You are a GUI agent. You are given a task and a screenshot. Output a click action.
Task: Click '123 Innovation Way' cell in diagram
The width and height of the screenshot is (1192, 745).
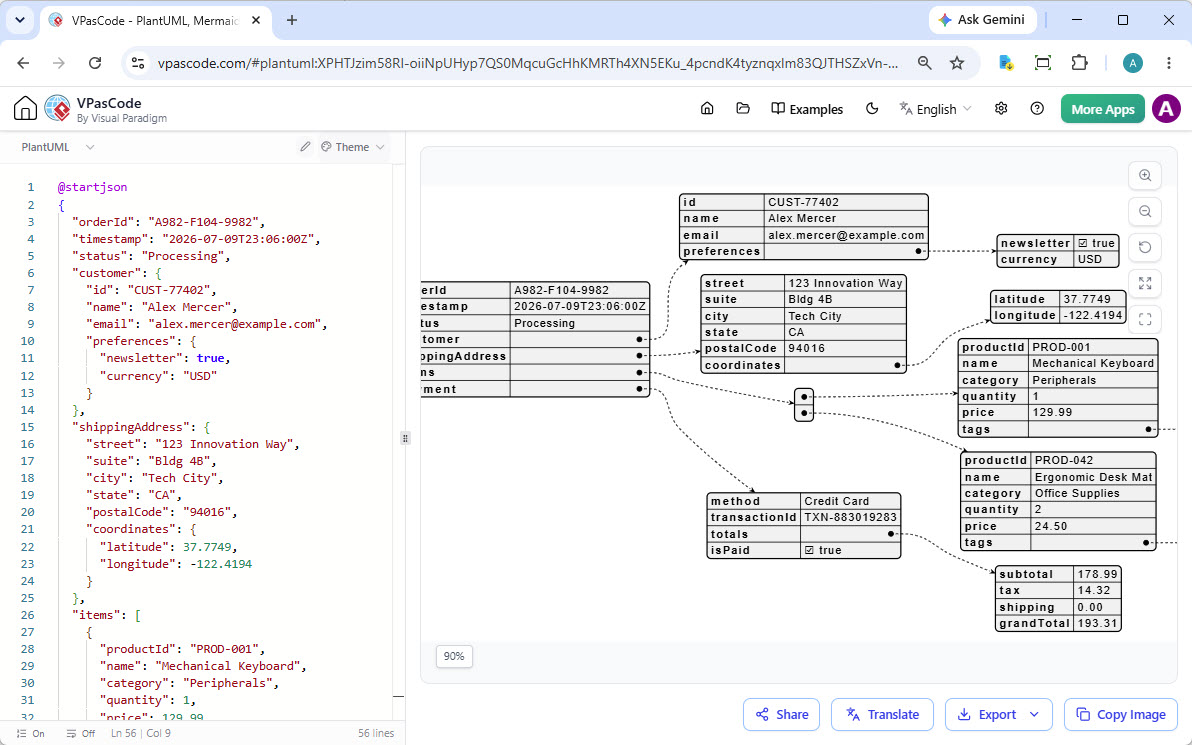tap(845, 283)
